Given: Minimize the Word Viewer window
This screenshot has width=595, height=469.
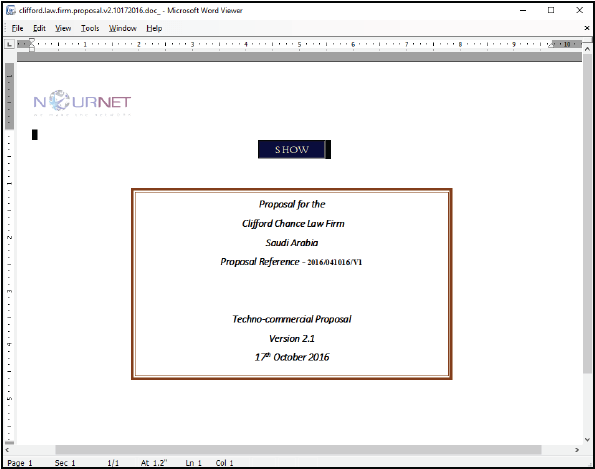Looking at the screenshot, I should coord(523,10).
